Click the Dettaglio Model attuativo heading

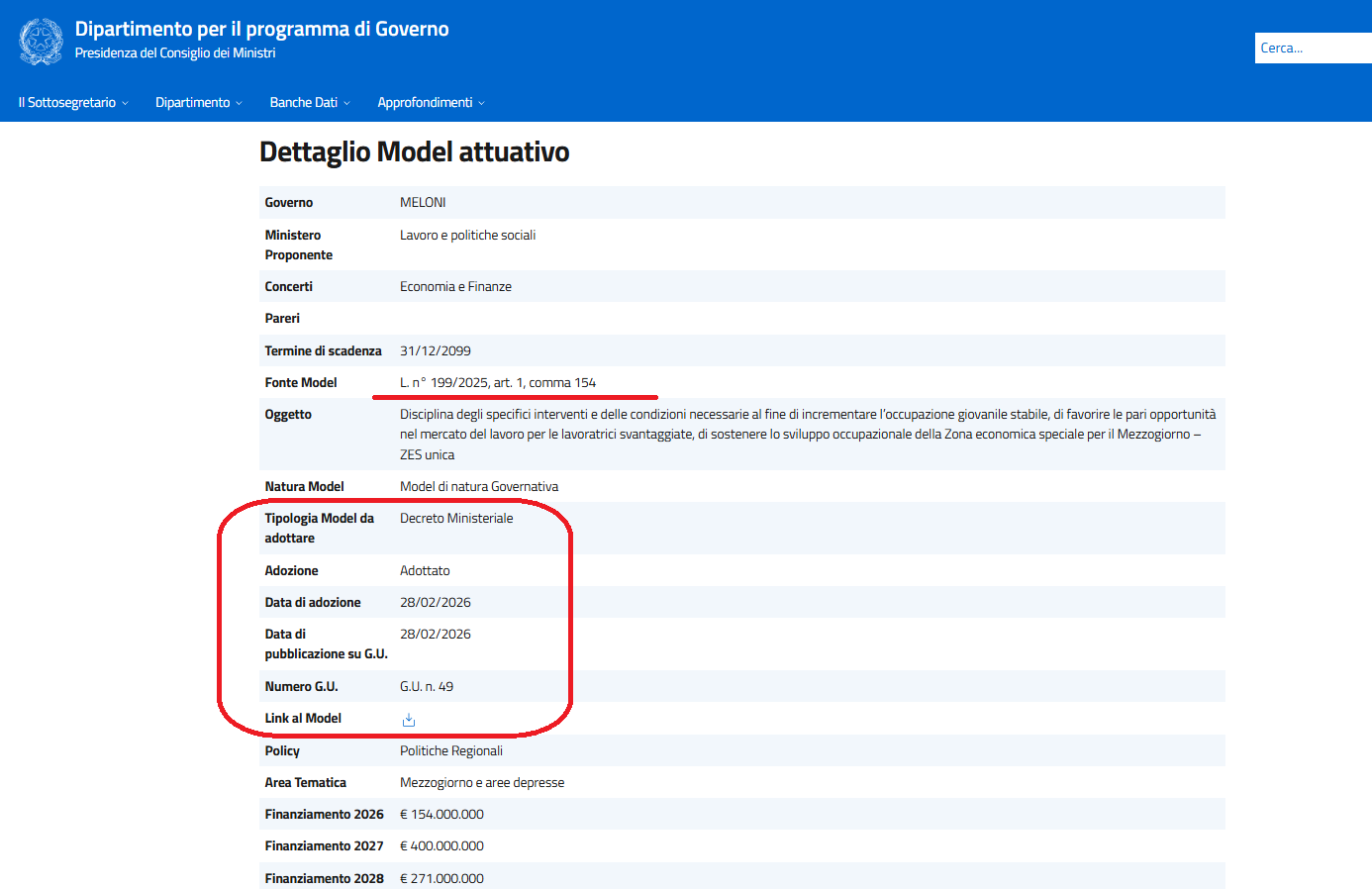[x=414, y=151]
